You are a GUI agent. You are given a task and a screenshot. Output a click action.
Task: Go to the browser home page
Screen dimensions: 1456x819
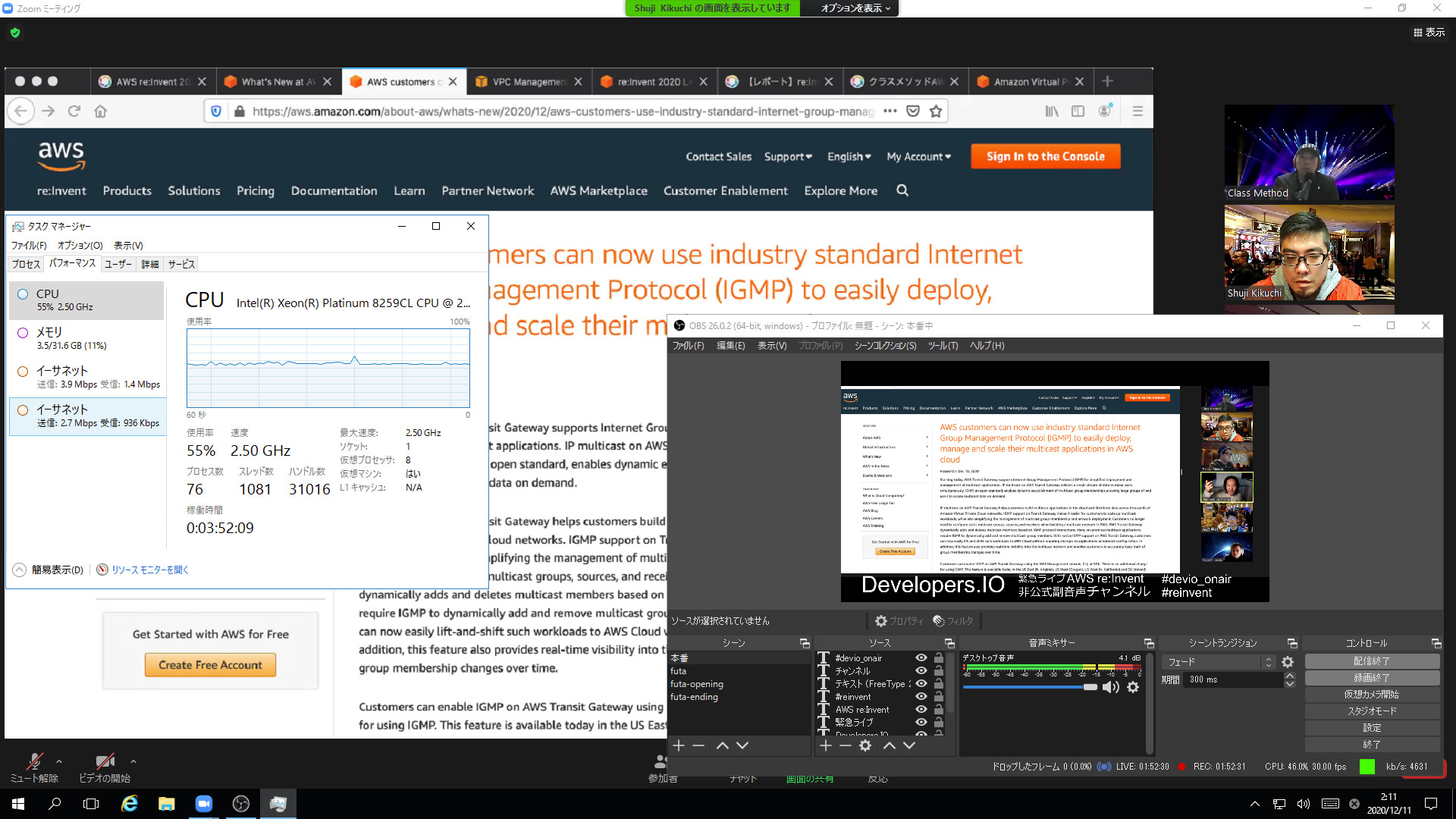click(x=100, y=111)
